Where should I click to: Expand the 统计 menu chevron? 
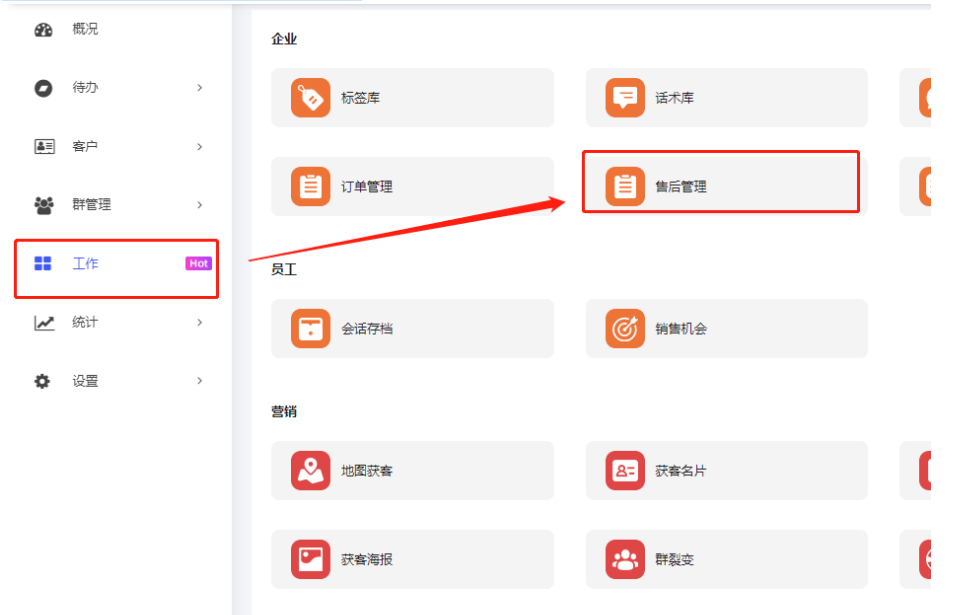[x=200, y=322]
